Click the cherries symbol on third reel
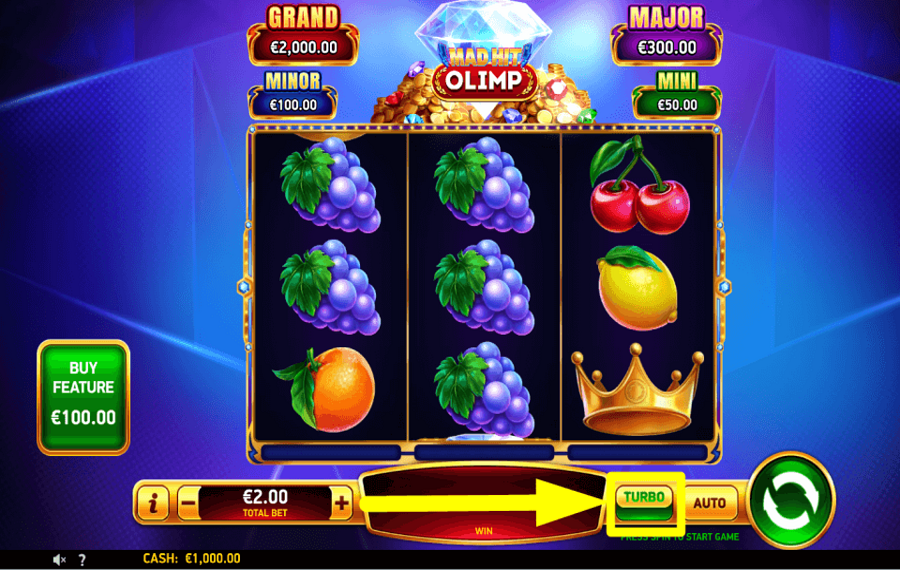Screen dimensions: 900x570 click(638, 185)
